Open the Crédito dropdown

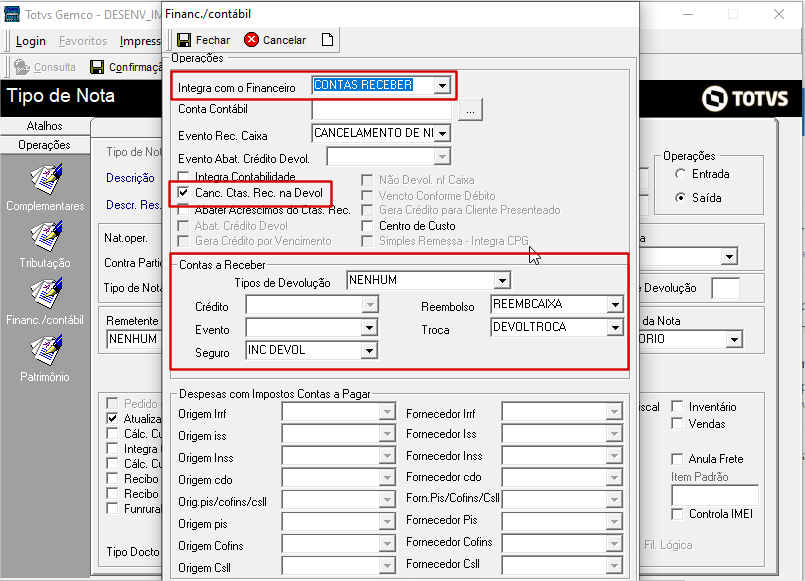coord(369,304)
